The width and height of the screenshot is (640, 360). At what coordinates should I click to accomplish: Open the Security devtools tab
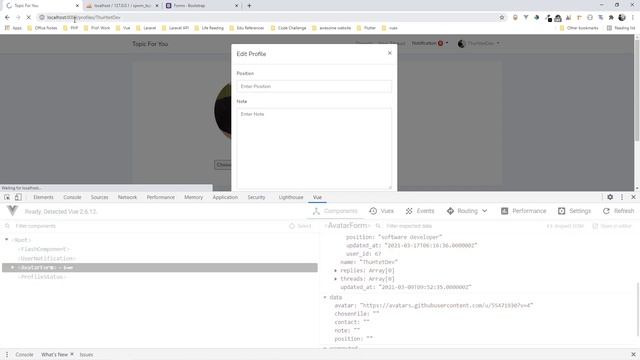pyautogui.click(x=256, y=197)
